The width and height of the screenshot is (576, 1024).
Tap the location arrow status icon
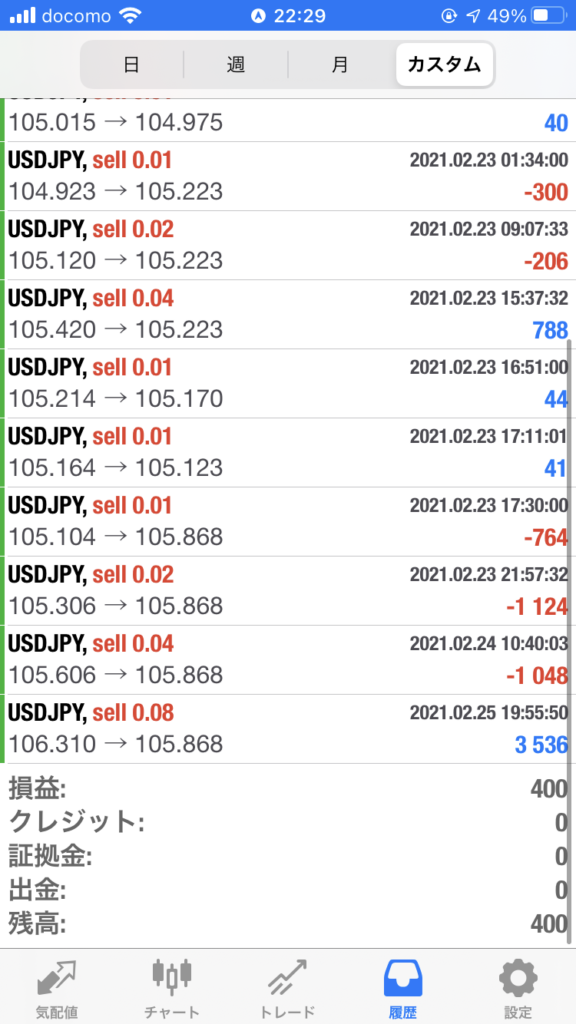(x=472, y=16)
